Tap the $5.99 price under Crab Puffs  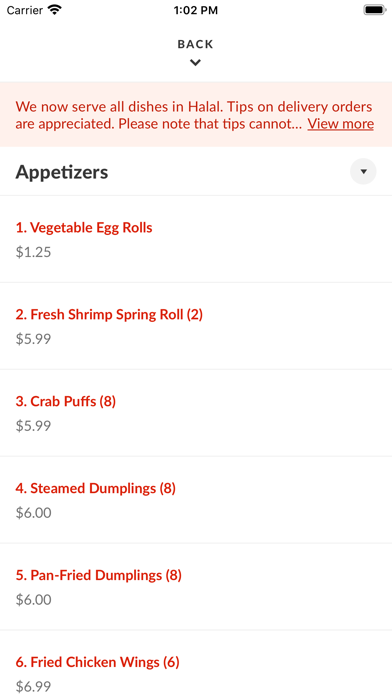click(x=33, y=426)
